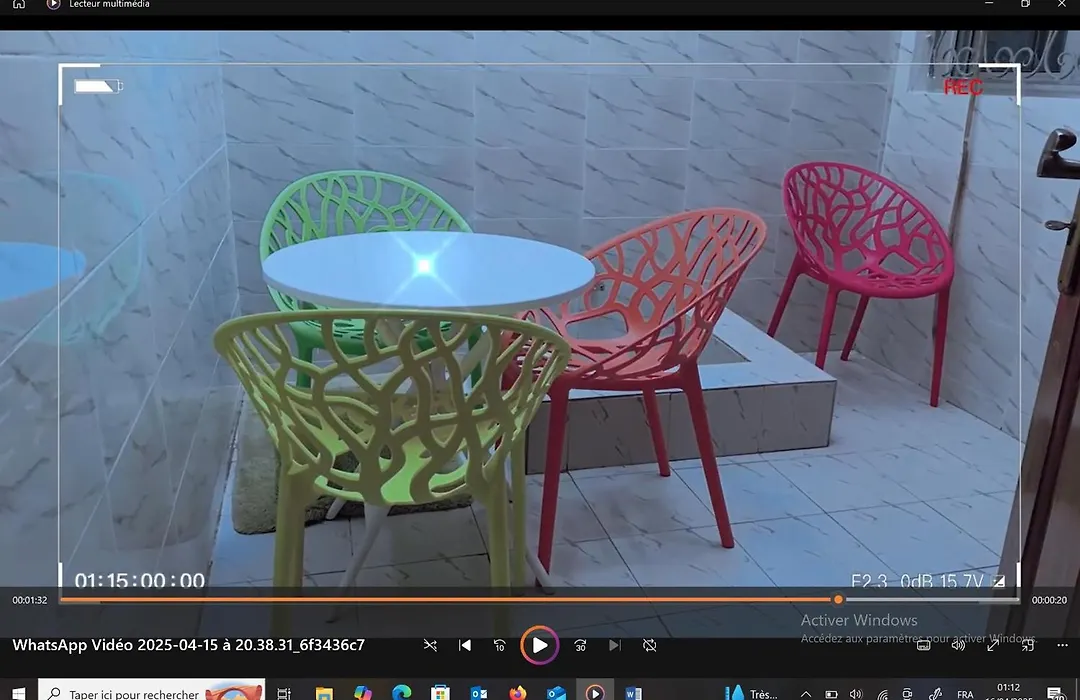Switch the FRA input language
The height and width of the screenshot is (700, 1080).
[x=965, y=694]
